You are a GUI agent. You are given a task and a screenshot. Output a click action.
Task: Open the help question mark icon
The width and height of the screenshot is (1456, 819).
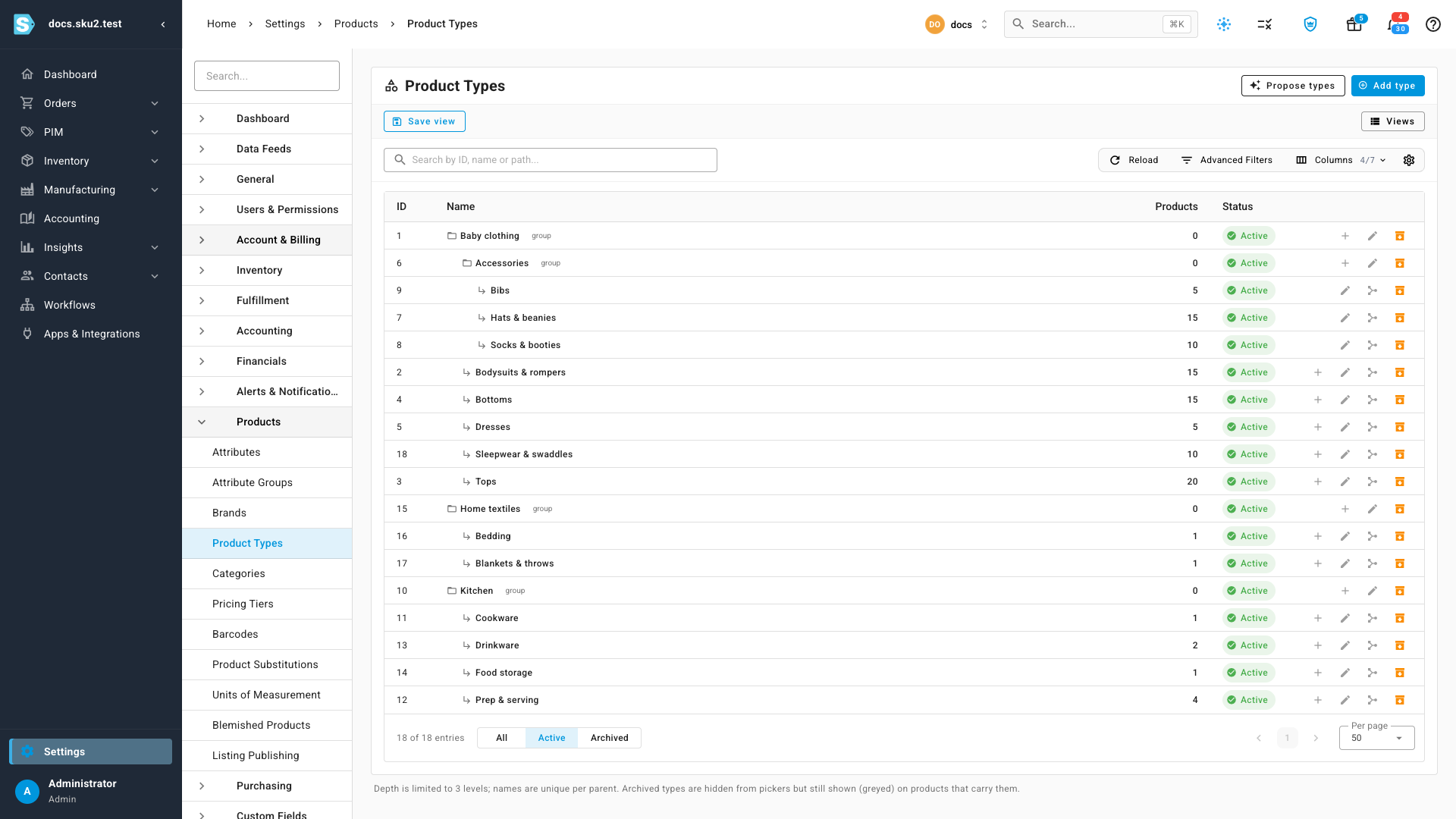coord(1433,24)
